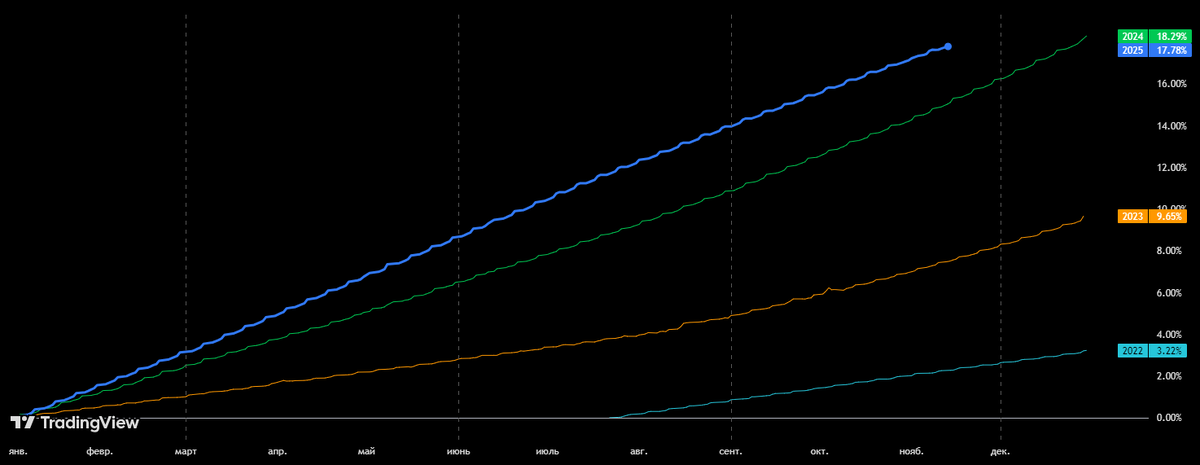Select the orange 2023 series label
Viewport: 1200px width, 465px height.
click(1131, 216)
